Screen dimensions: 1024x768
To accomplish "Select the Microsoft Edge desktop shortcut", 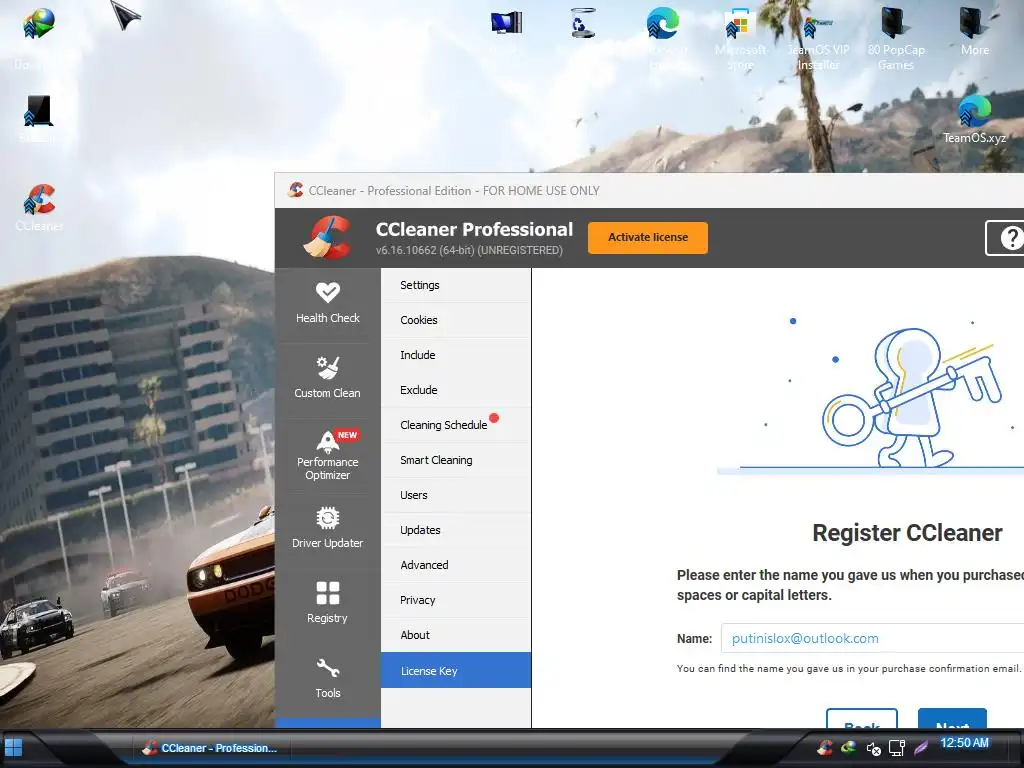I will [x=662, y=38].
